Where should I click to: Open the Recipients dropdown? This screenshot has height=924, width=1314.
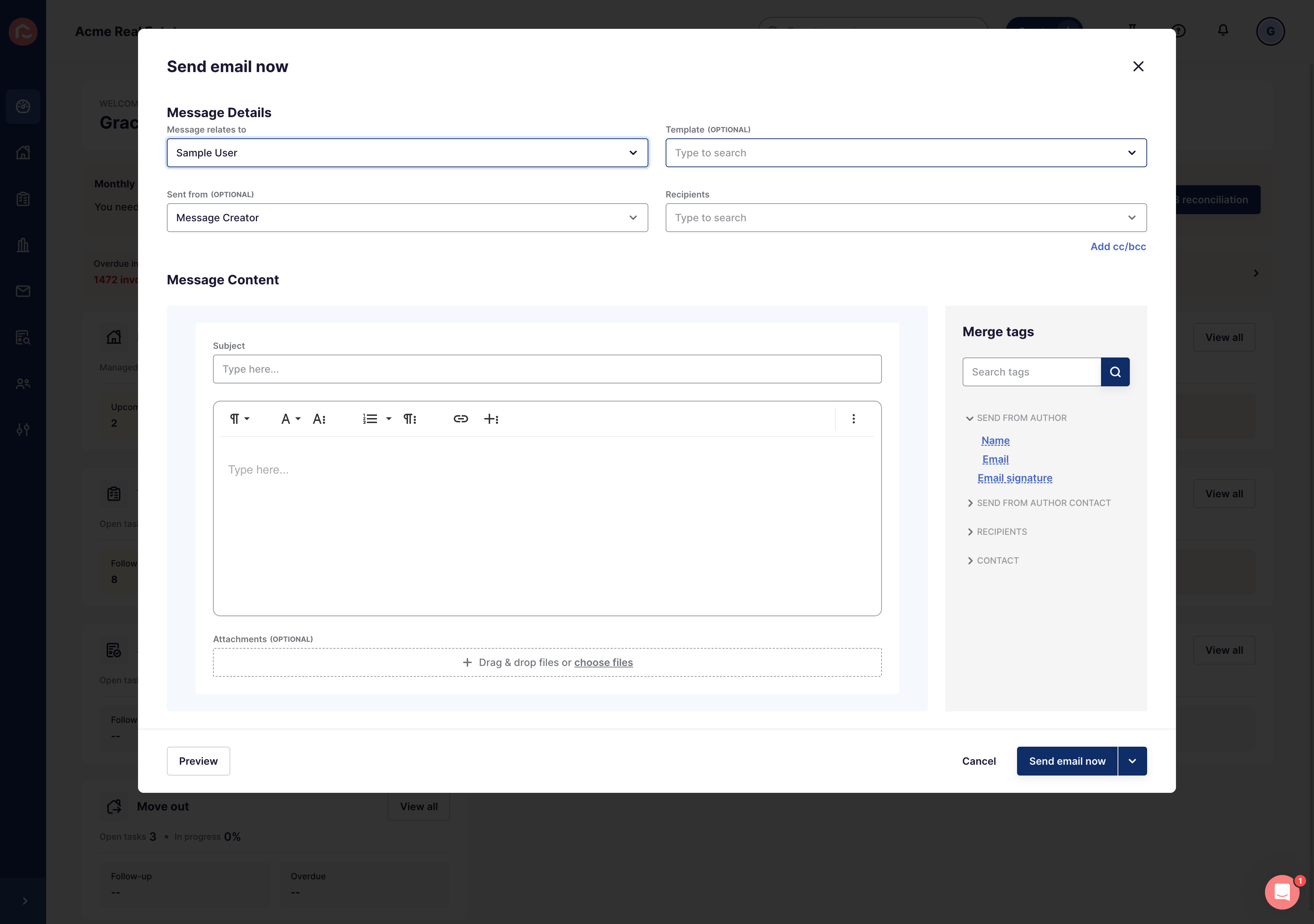pyautogui.click(x=905, y=218)
